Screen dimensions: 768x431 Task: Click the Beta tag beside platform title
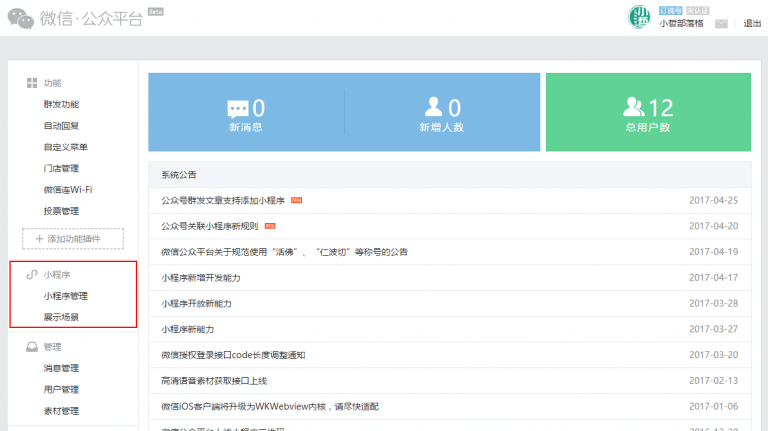click(x=156, y=11)
